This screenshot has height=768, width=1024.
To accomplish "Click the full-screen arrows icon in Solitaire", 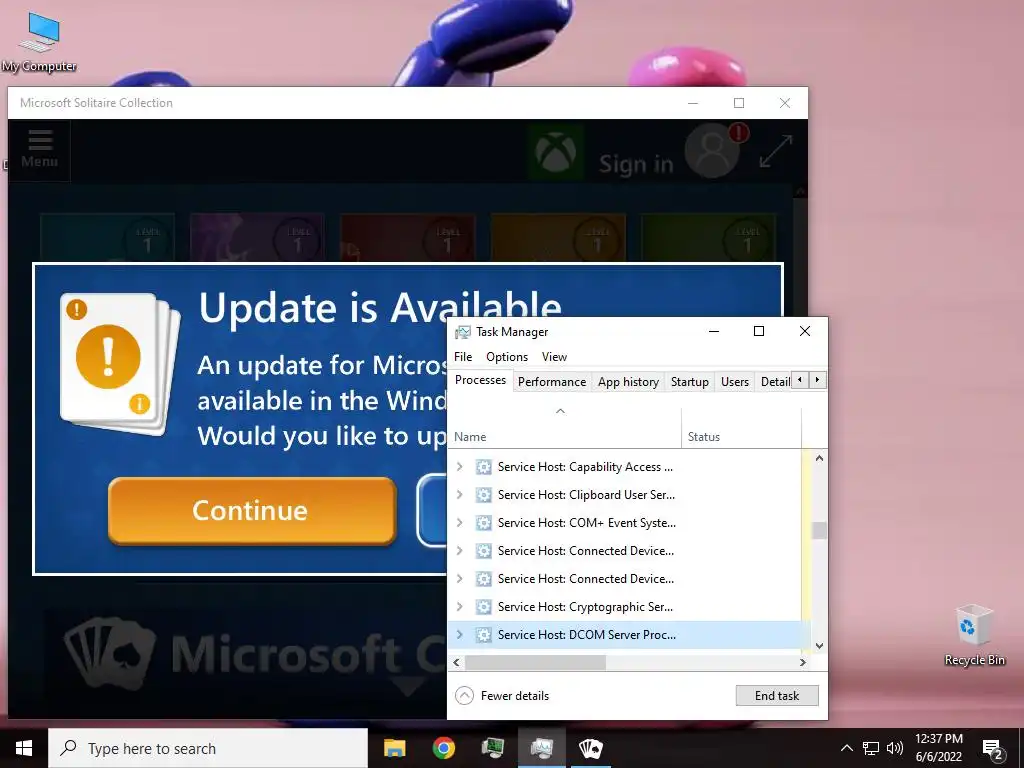I will click(x=775, y=151).
